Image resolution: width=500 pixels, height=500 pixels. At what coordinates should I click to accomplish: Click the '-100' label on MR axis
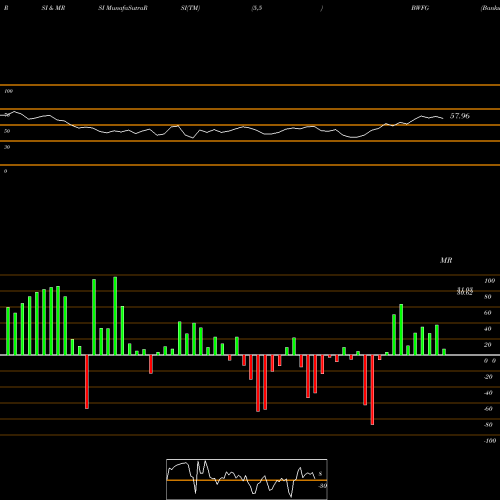pos(490,441)
